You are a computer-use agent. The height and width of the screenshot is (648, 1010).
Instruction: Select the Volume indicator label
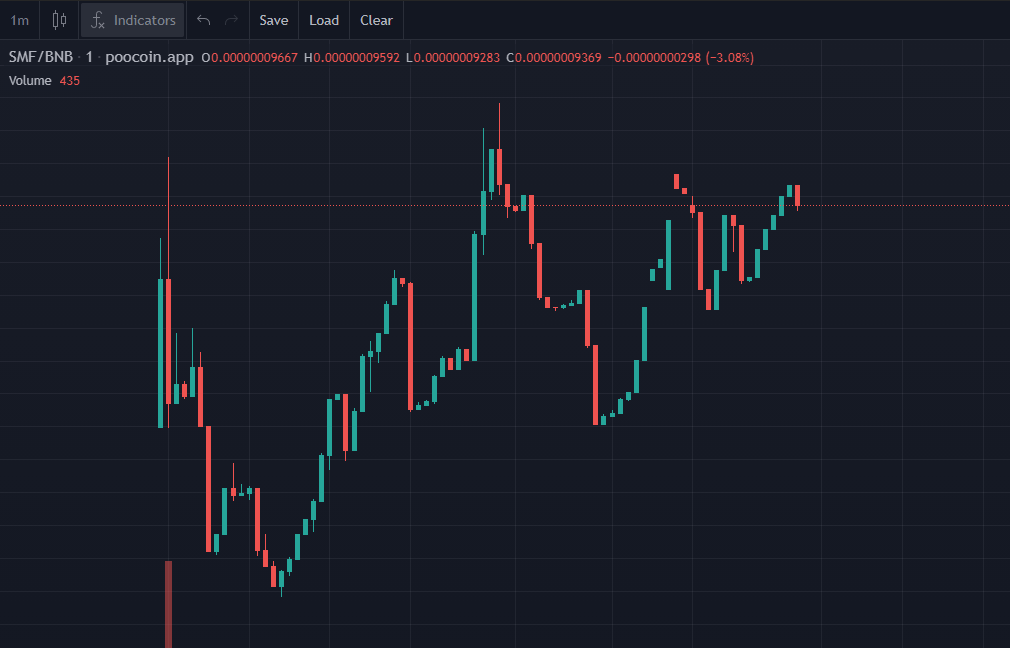30,81
